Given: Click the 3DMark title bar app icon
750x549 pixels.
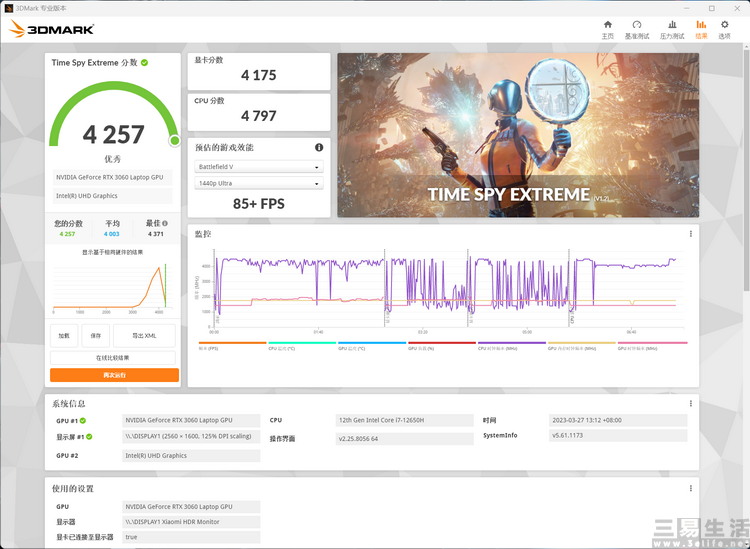Looking at the screenshot, I should click(x=8, y=8).
